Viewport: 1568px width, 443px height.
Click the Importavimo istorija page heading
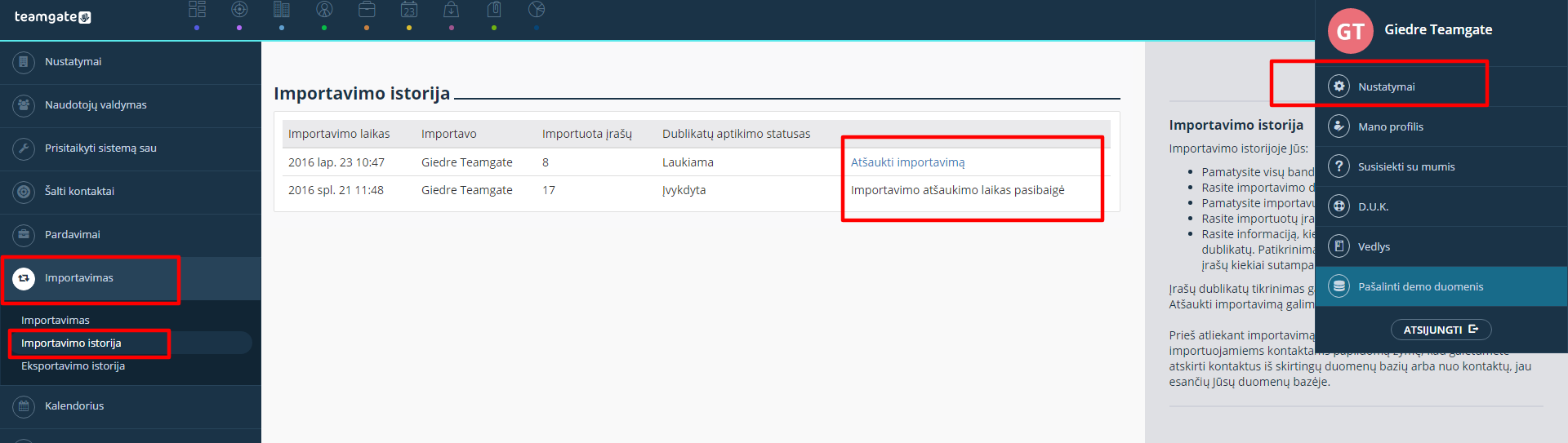[x=362, y=93]
